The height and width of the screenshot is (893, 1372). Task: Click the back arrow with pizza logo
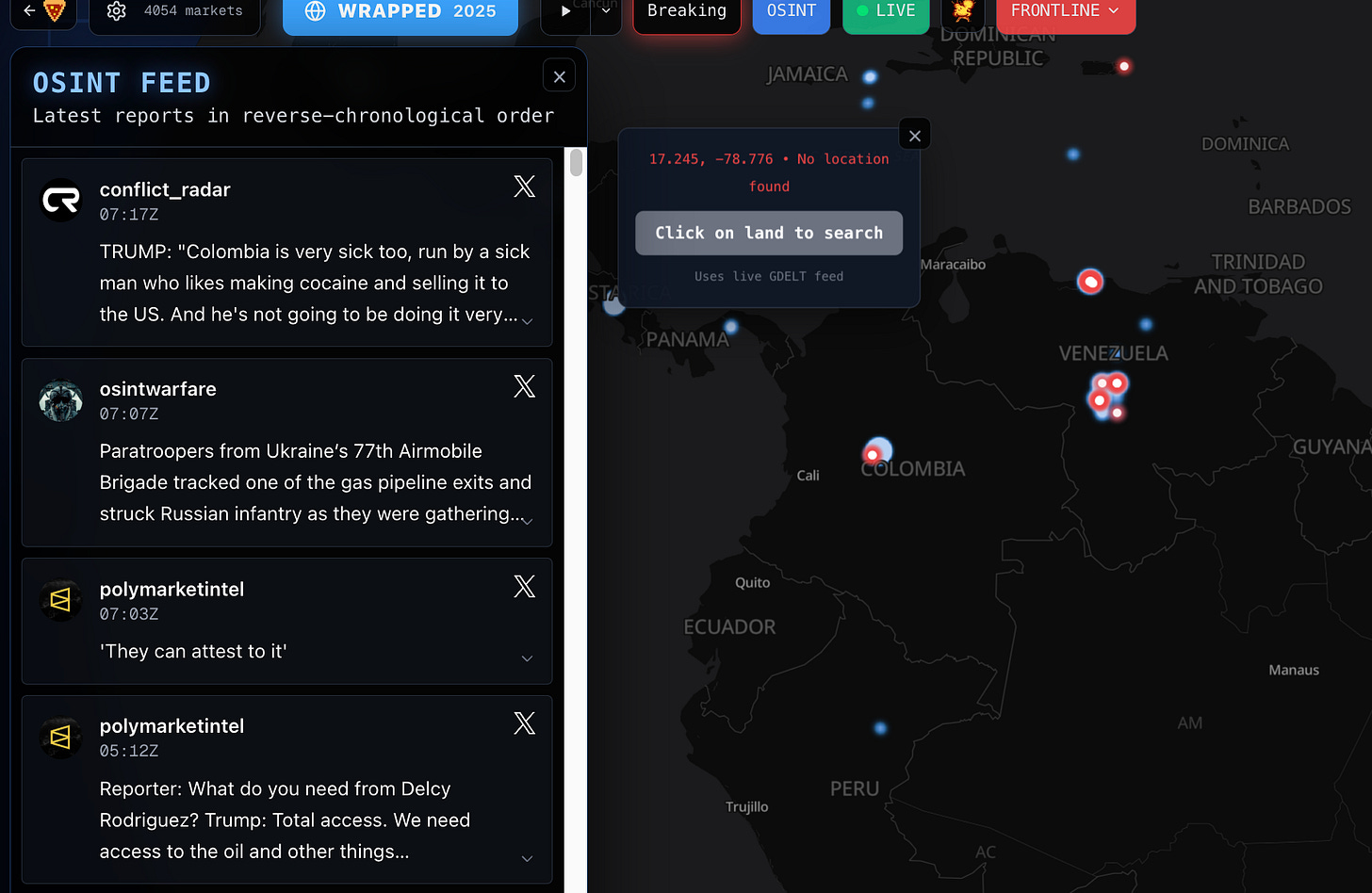(42, 11)
